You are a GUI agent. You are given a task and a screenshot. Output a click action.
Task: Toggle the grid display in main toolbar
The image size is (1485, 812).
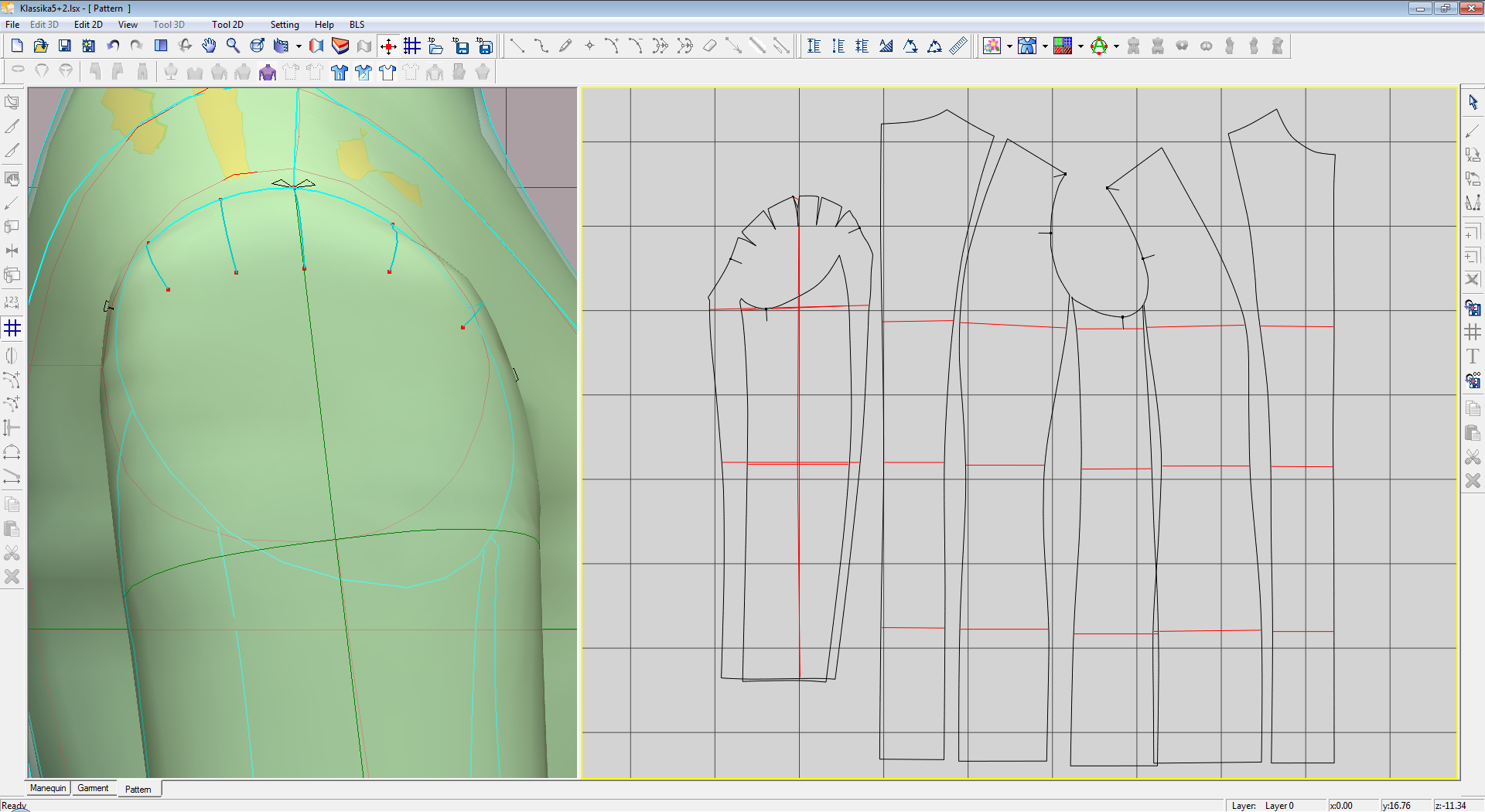coord(412,46)
